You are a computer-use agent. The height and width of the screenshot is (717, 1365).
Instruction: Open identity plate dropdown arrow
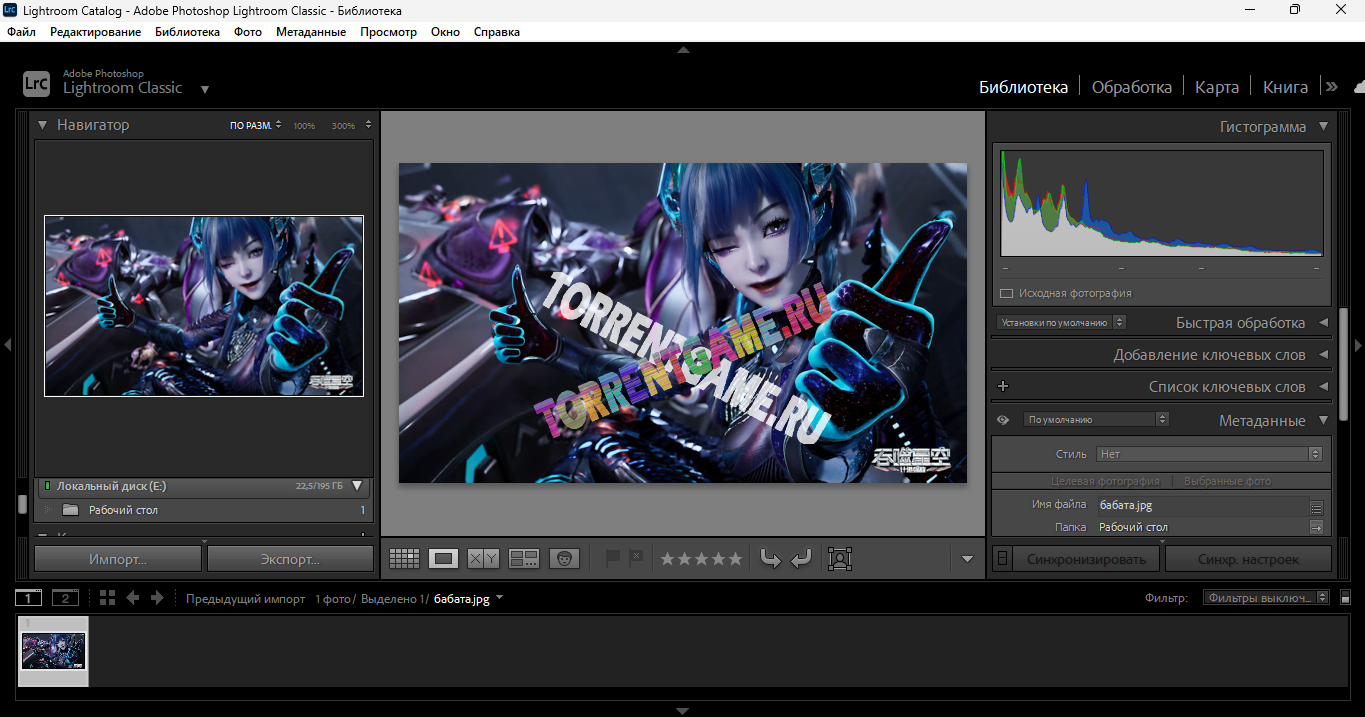point(205,89)
